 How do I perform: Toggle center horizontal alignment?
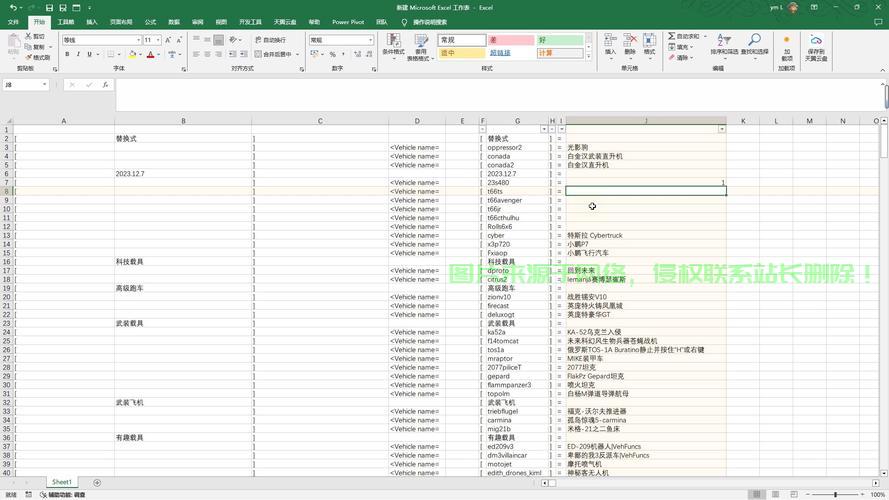click(x=208, y=54)
